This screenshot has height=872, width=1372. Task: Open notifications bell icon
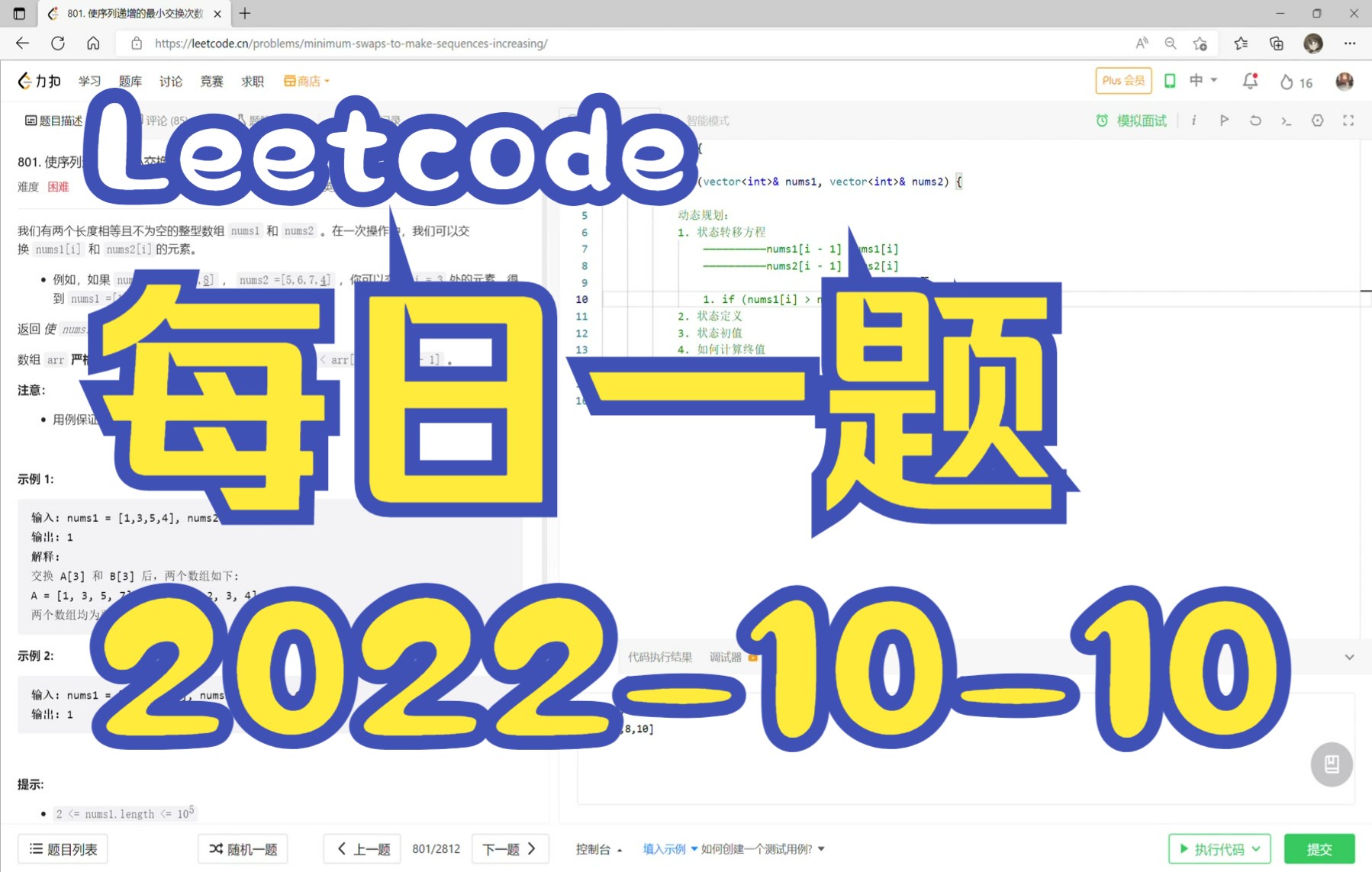coord(1250,81)
